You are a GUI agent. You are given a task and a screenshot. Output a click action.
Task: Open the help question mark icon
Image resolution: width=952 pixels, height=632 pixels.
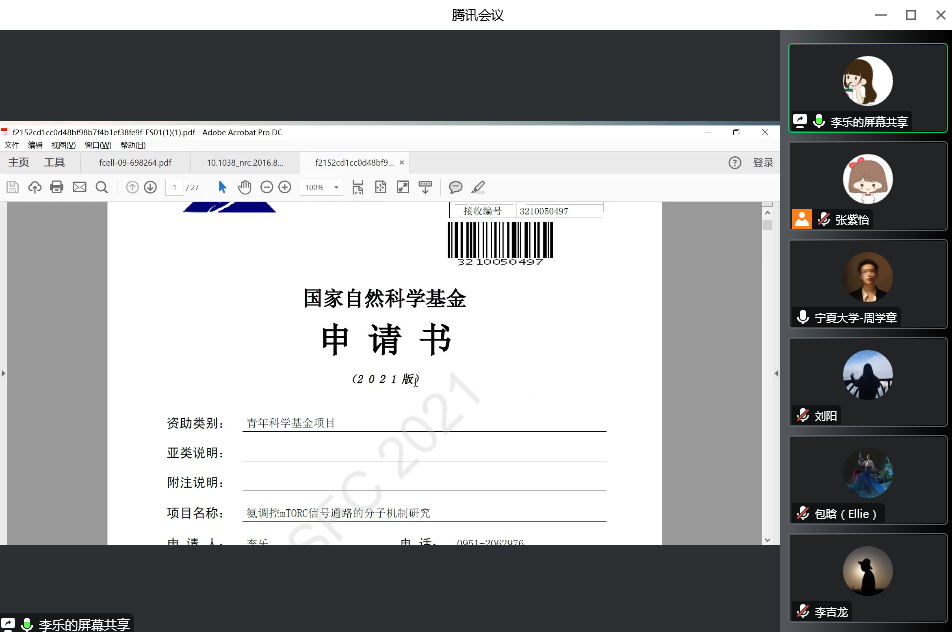click(x=735, y=162)
